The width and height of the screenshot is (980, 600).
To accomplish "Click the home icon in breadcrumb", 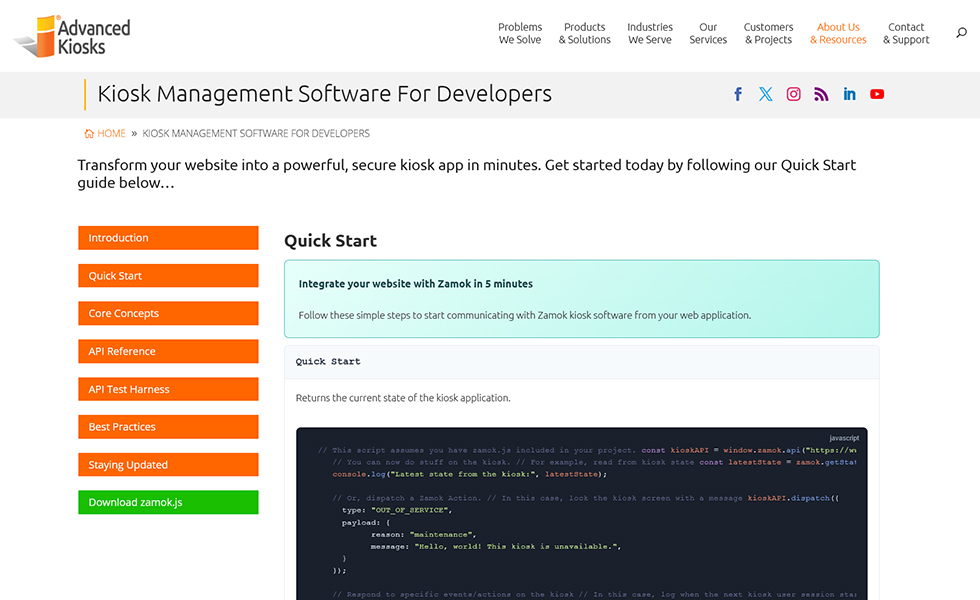I will pyautogui.click(x=89, y=133).
